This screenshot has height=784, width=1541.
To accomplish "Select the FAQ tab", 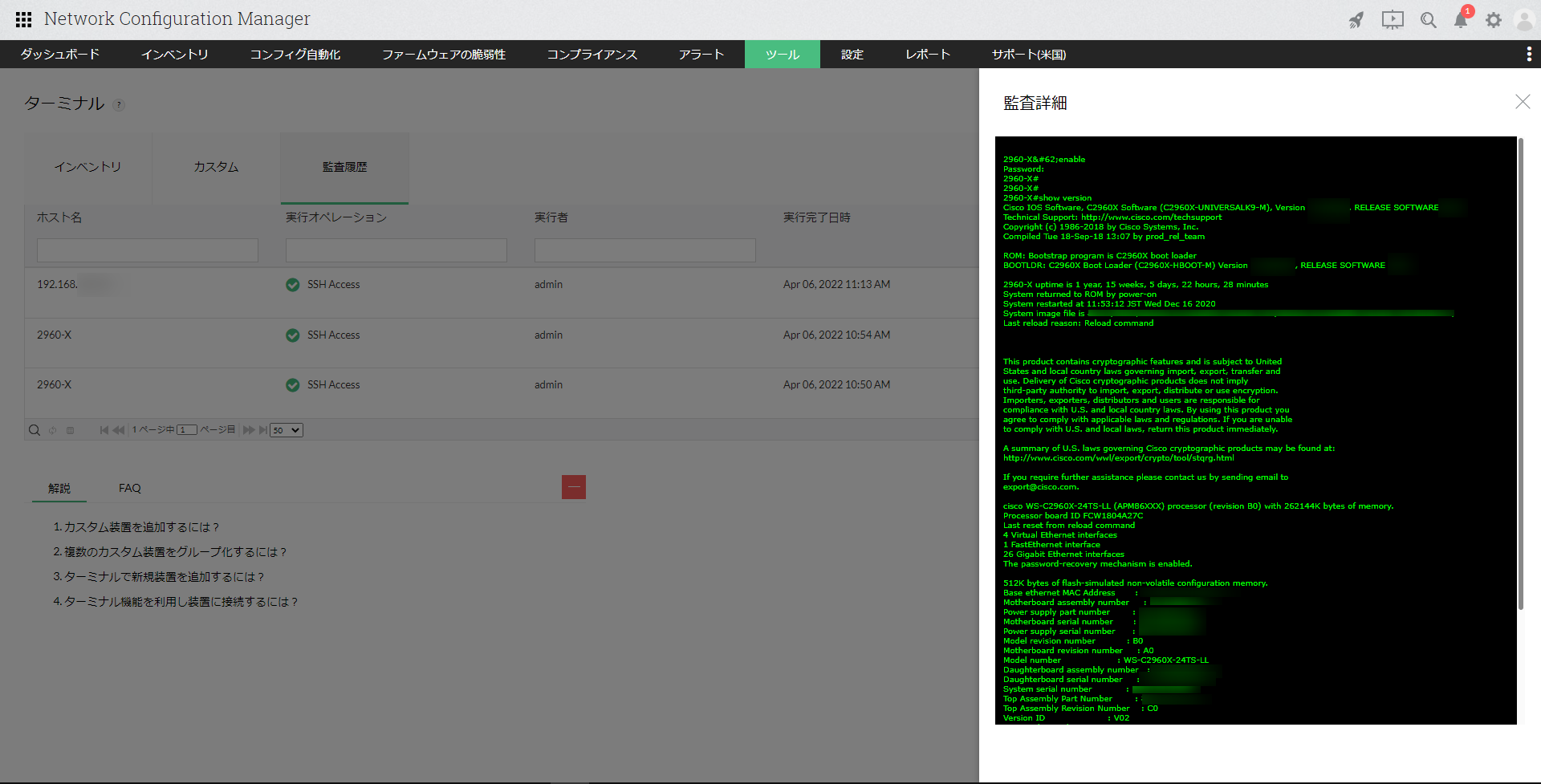I will (129, 488).
